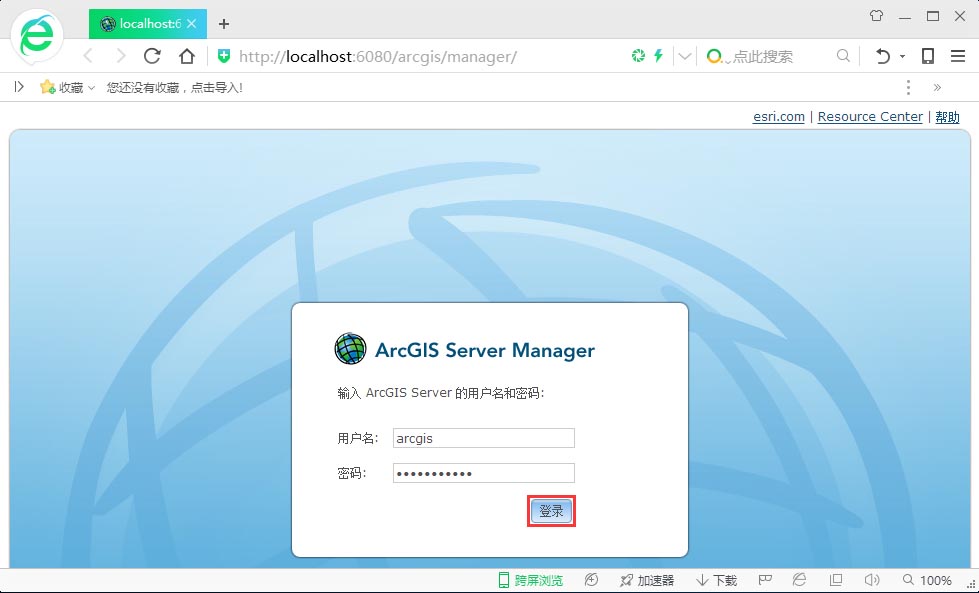Click the flag icon in status bar
The width and height of the screenshot is (979, 593).
pos(765,580)
